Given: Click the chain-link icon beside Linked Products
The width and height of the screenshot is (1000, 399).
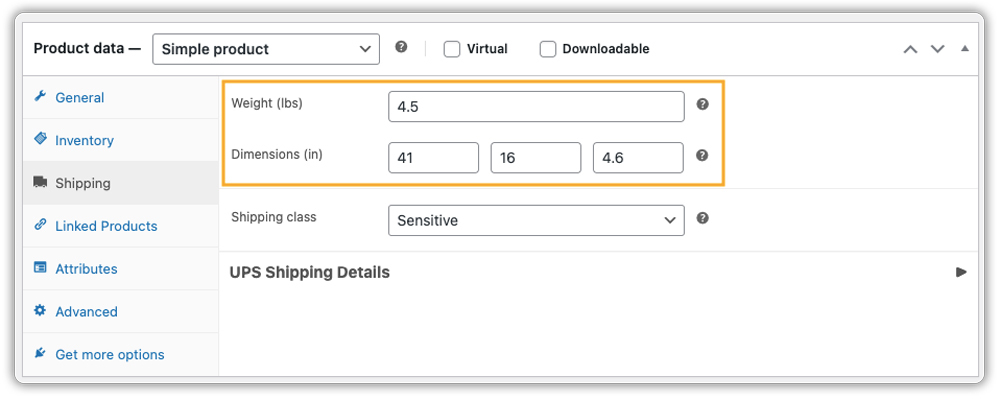Looking at the screenshot, I should (40, 224).
